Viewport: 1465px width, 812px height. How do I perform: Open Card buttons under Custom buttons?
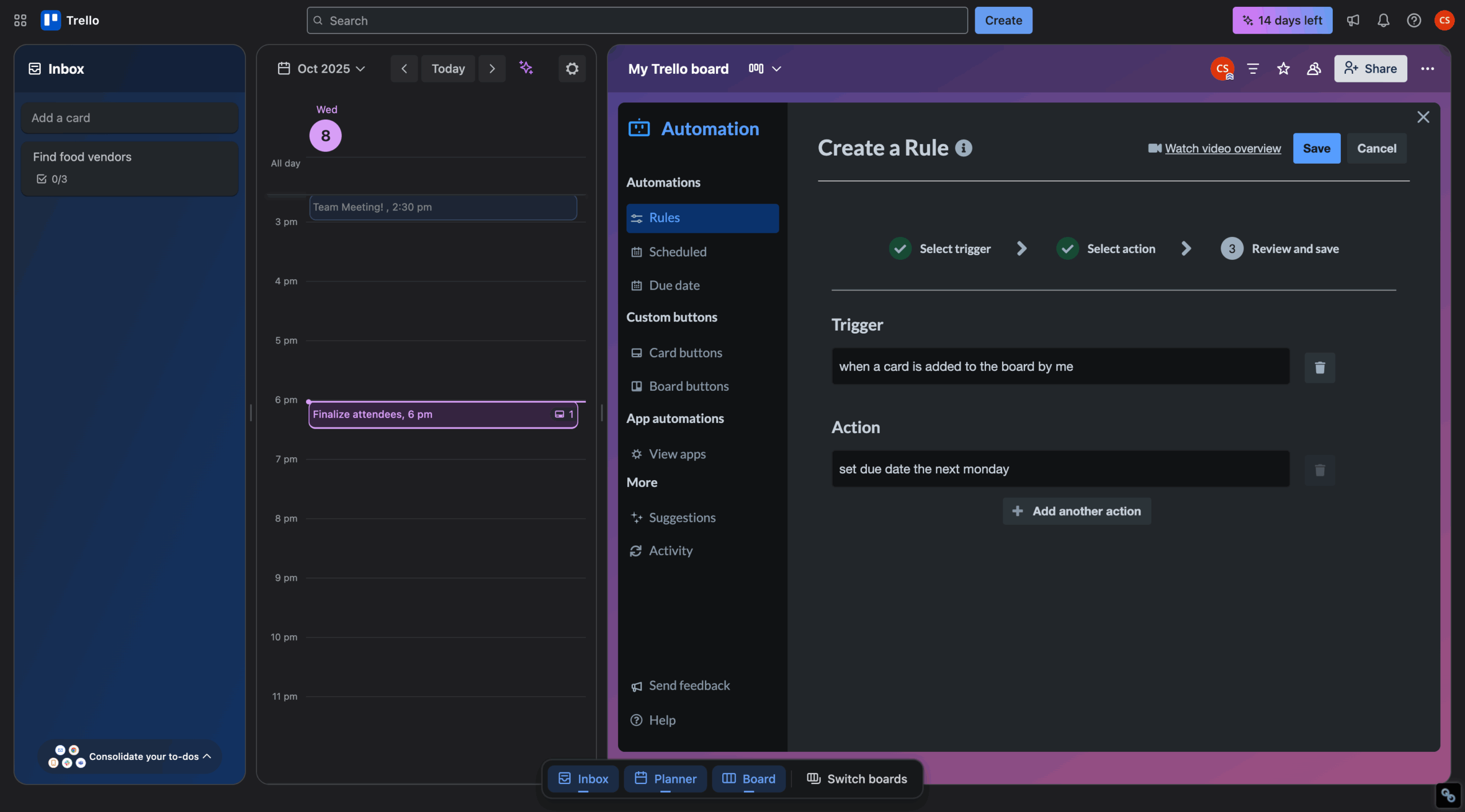(x=685, y=352)
